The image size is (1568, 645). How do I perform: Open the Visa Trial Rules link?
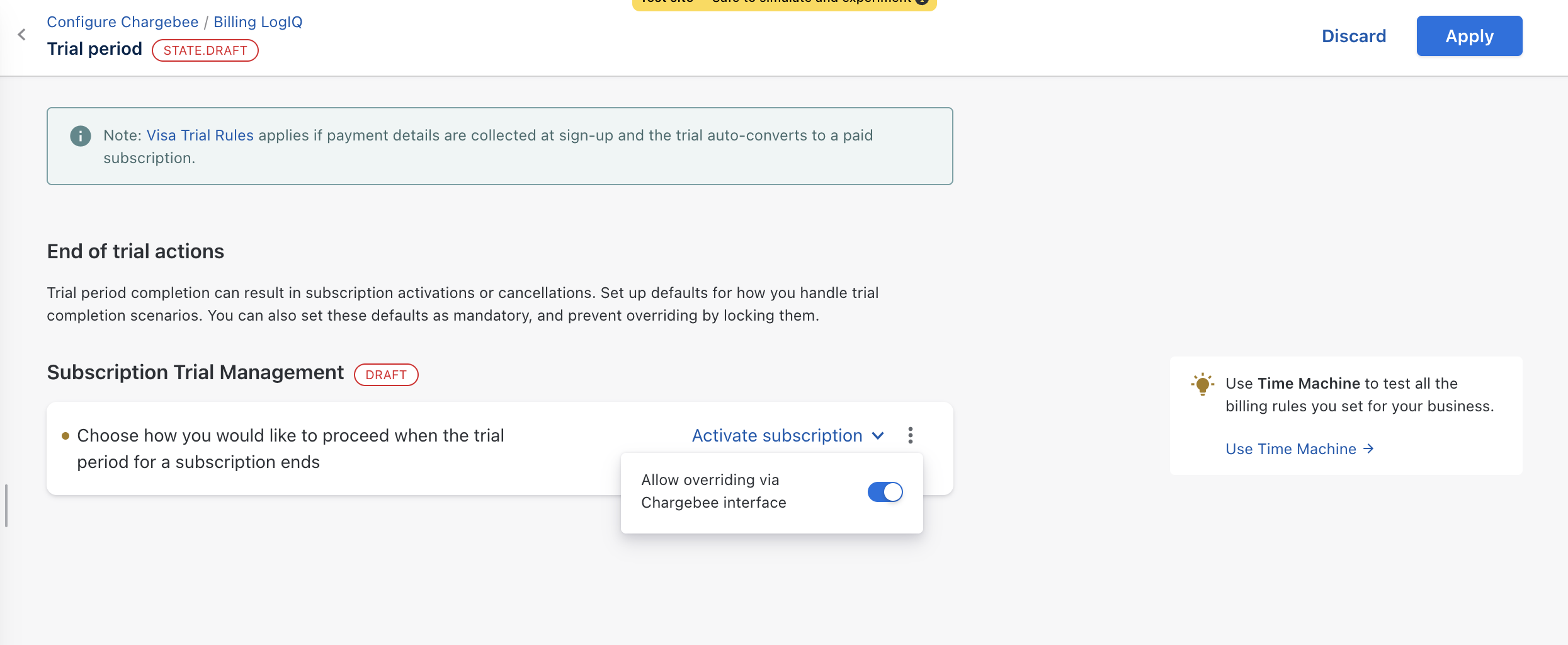200,135
